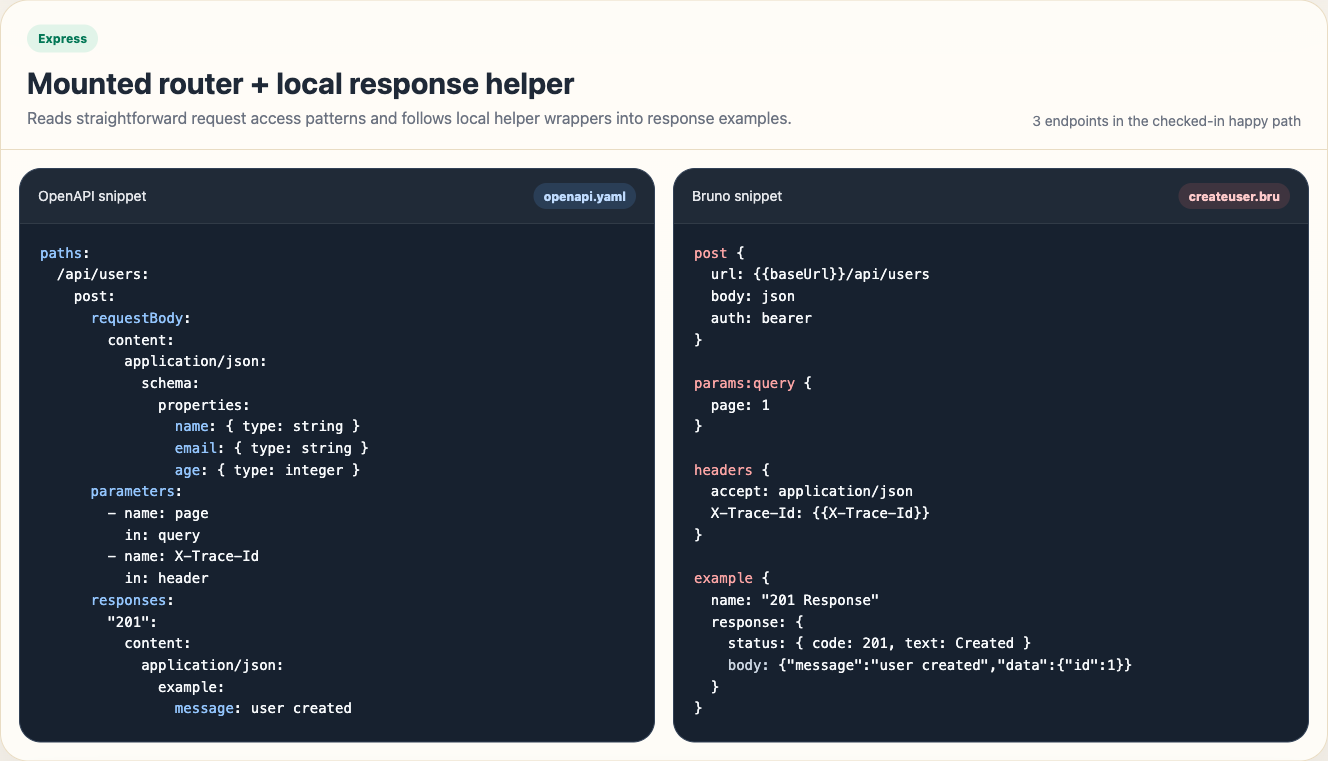Click the 'example {' block header
This screenshot has height=763, width=1328.
(x=732, y=578)
